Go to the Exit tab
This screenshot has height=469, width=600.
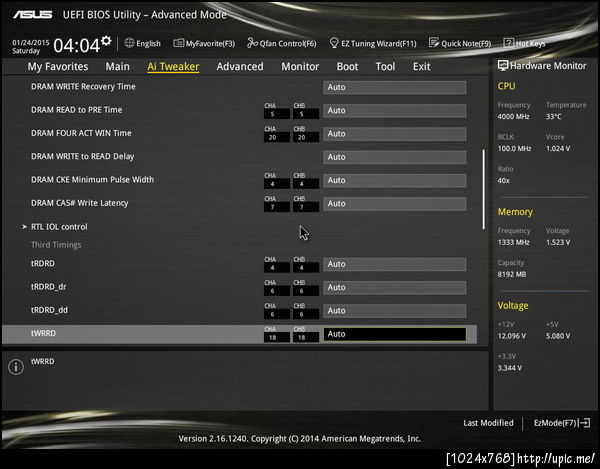click(421, 67)
